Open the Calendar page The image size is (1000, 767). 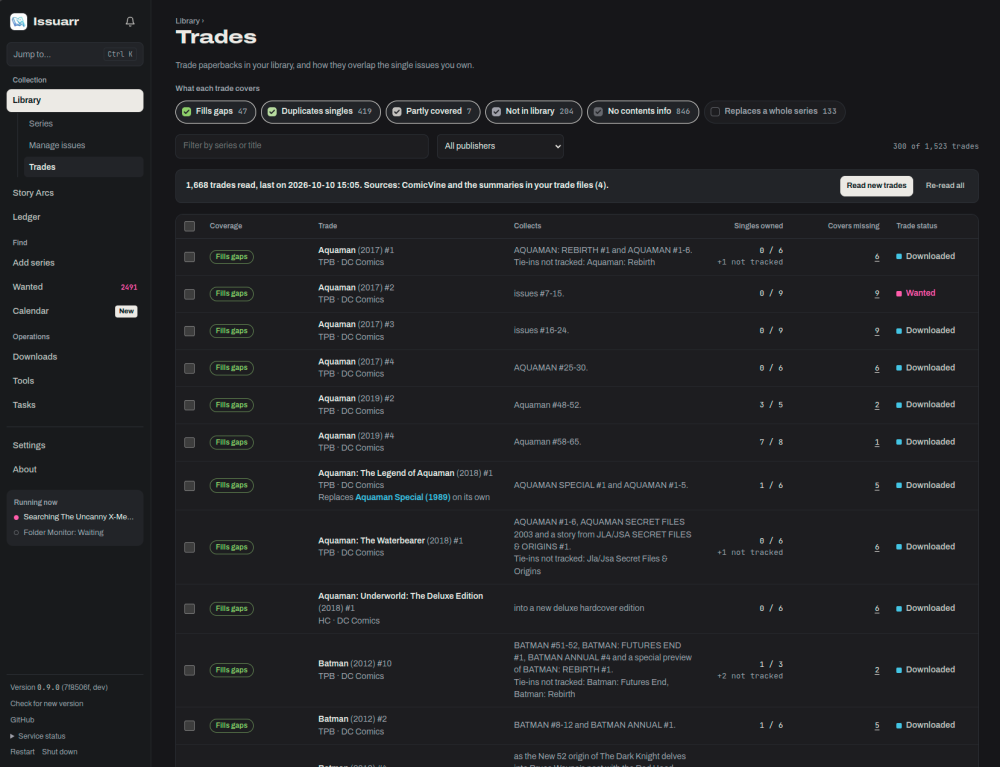[x=75, y=311]
